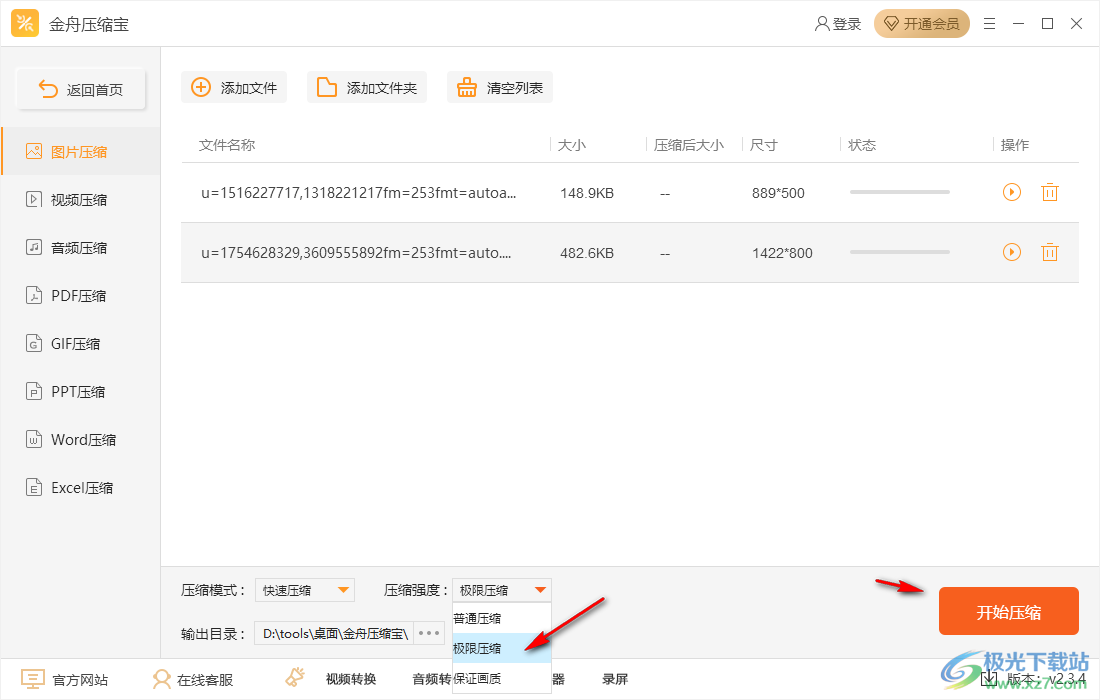The width and height of the screenshot is (1100, 700).
Task: Open the 视频转换 recommended tool
Action: click(x=351, y=679)
